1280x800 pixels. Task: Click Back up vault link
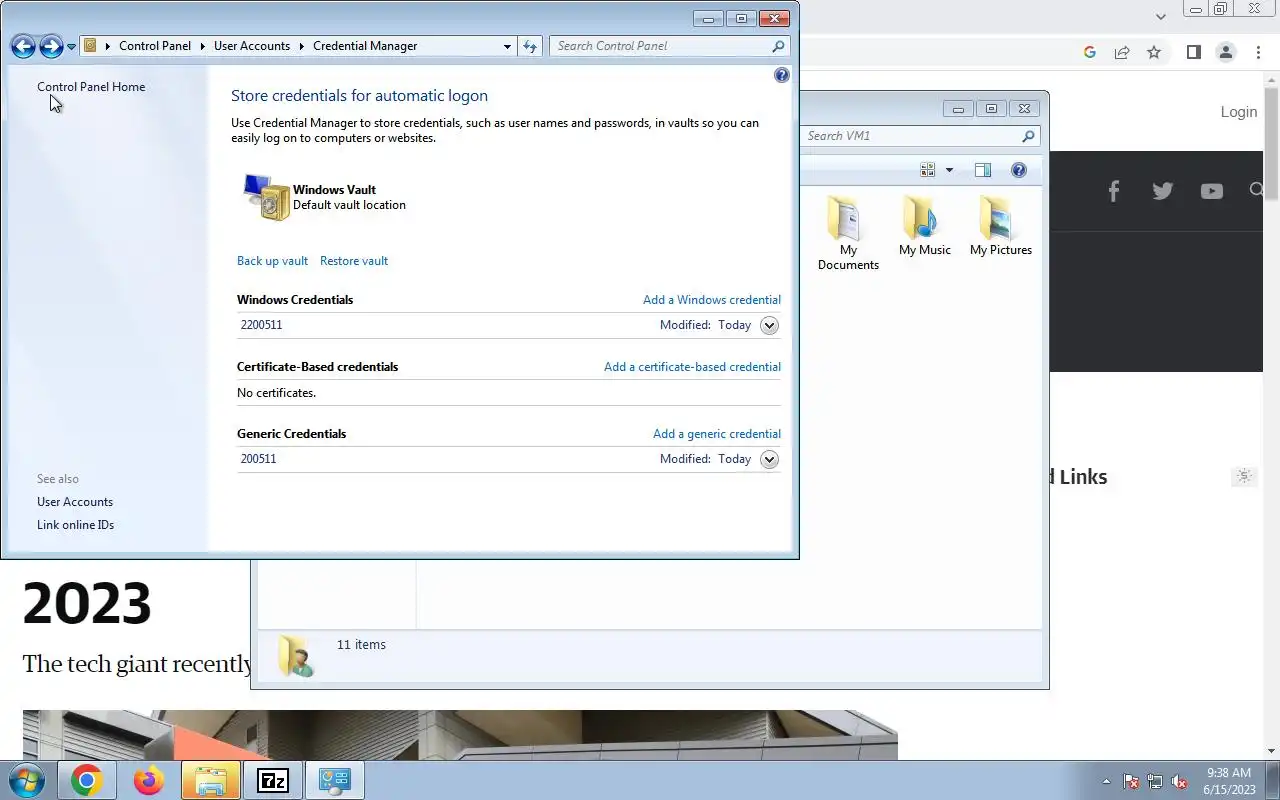pos(272,261)
